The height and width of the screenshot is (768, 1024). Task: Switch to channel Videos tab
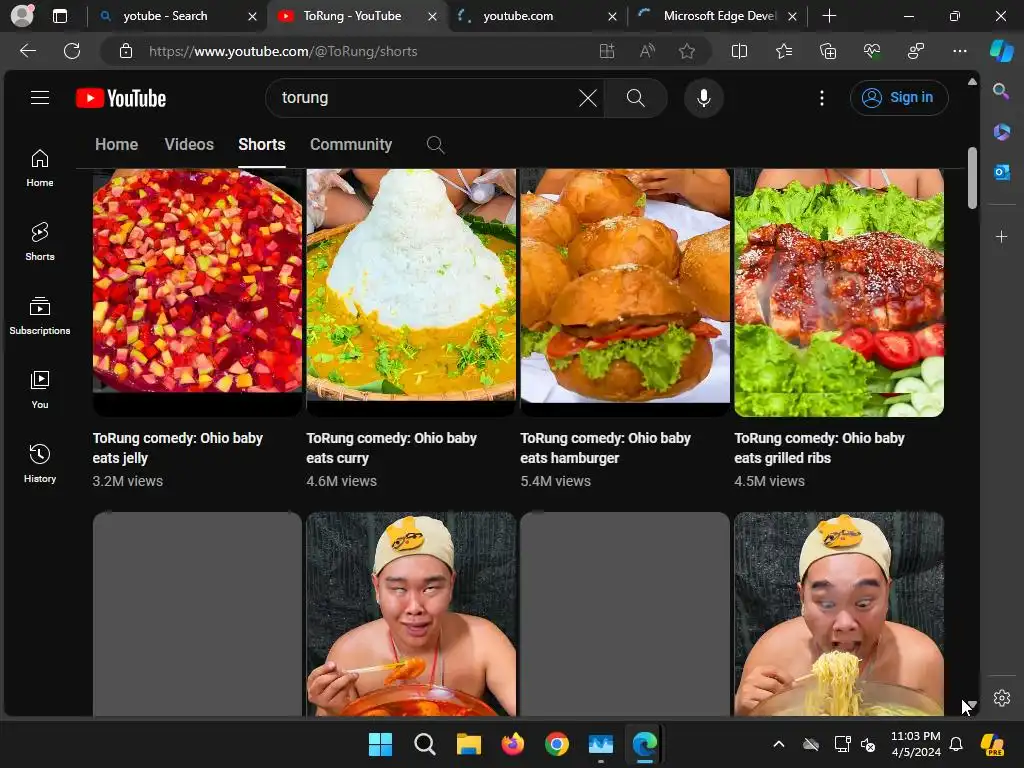coord(189,144)
